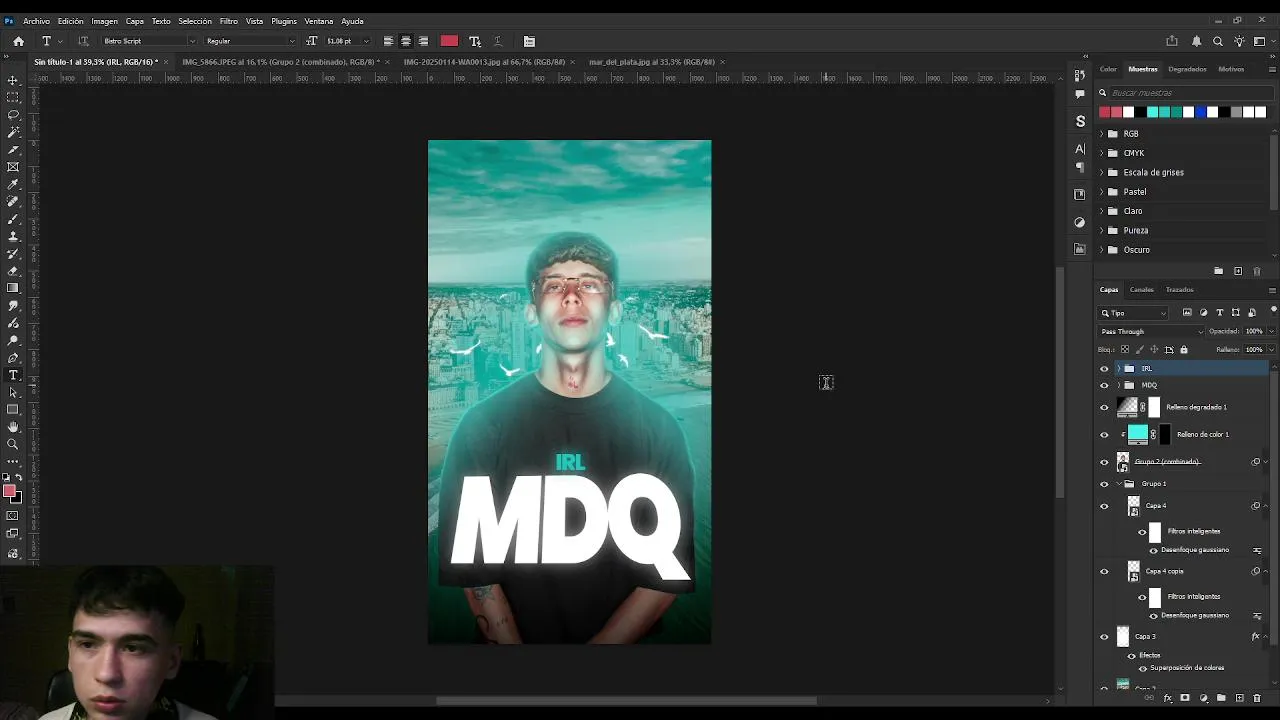Click Superposición de colores effect
The image size is (1280, 720).
[1187, 668]
